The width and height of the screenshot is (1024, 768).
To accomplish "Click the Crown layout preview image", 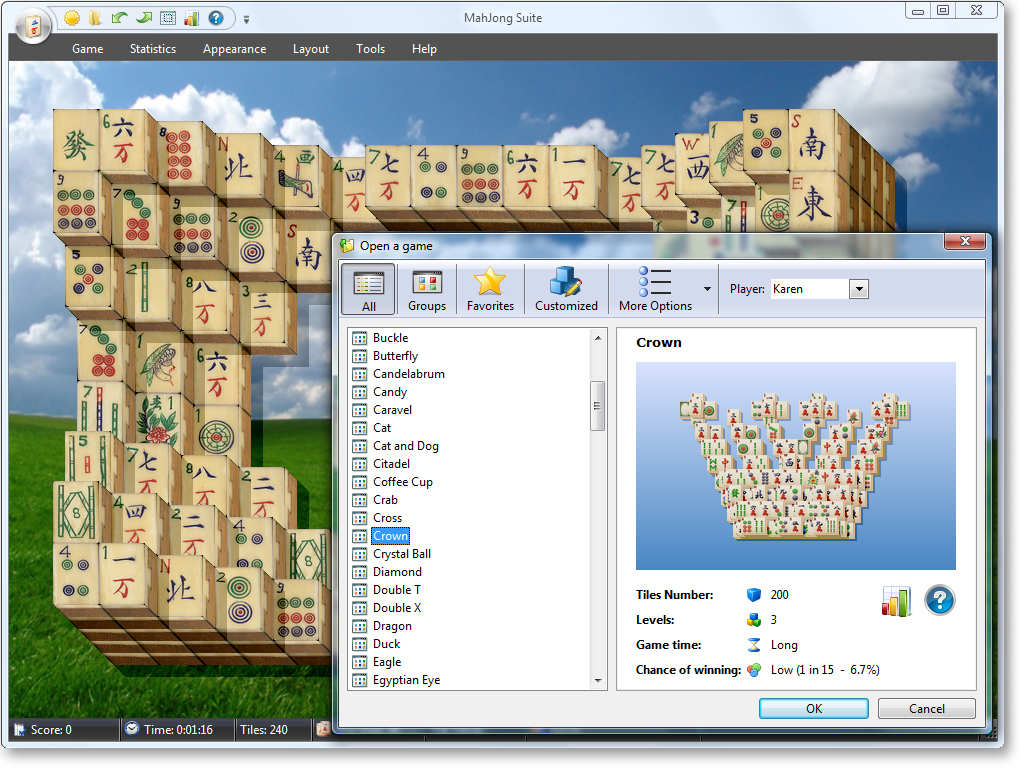I will [x=795, y=466].
